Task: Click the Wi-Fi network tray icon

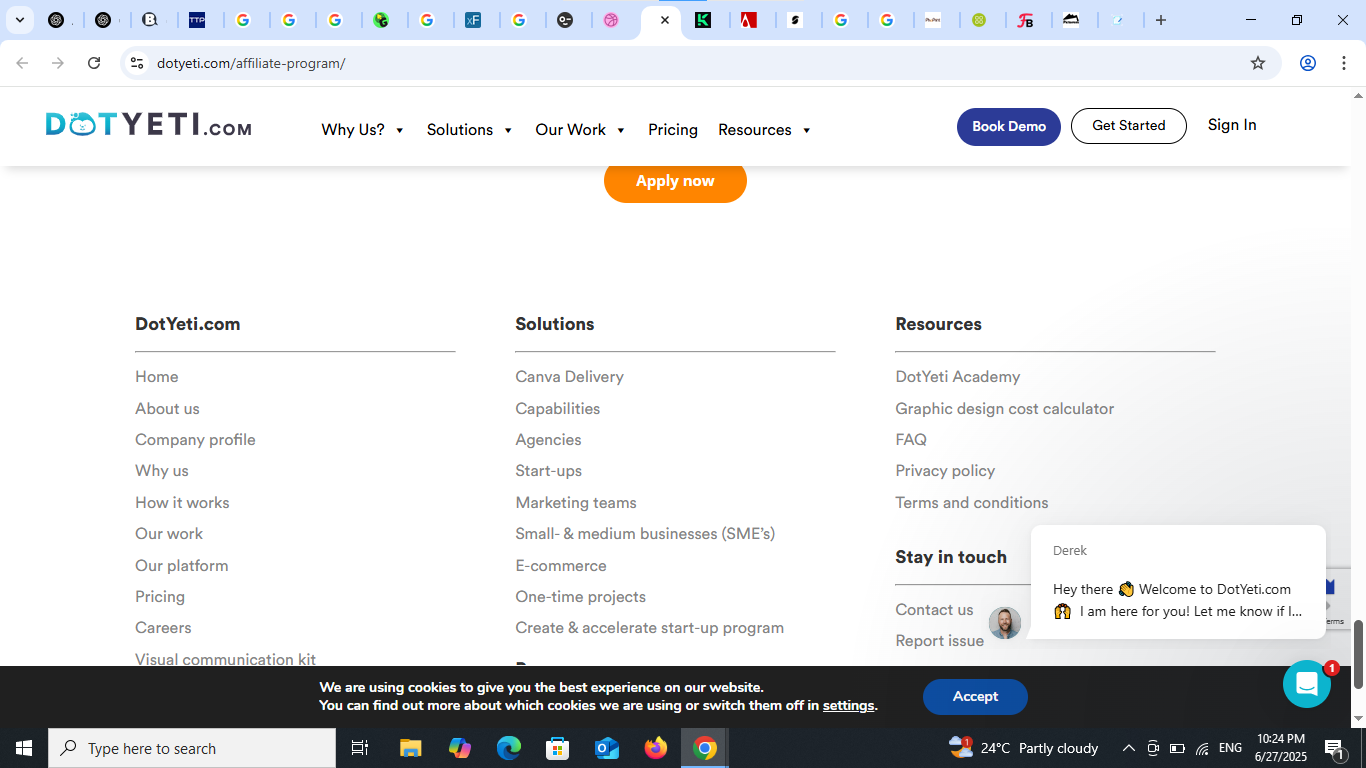Action: click(1202, 748)
